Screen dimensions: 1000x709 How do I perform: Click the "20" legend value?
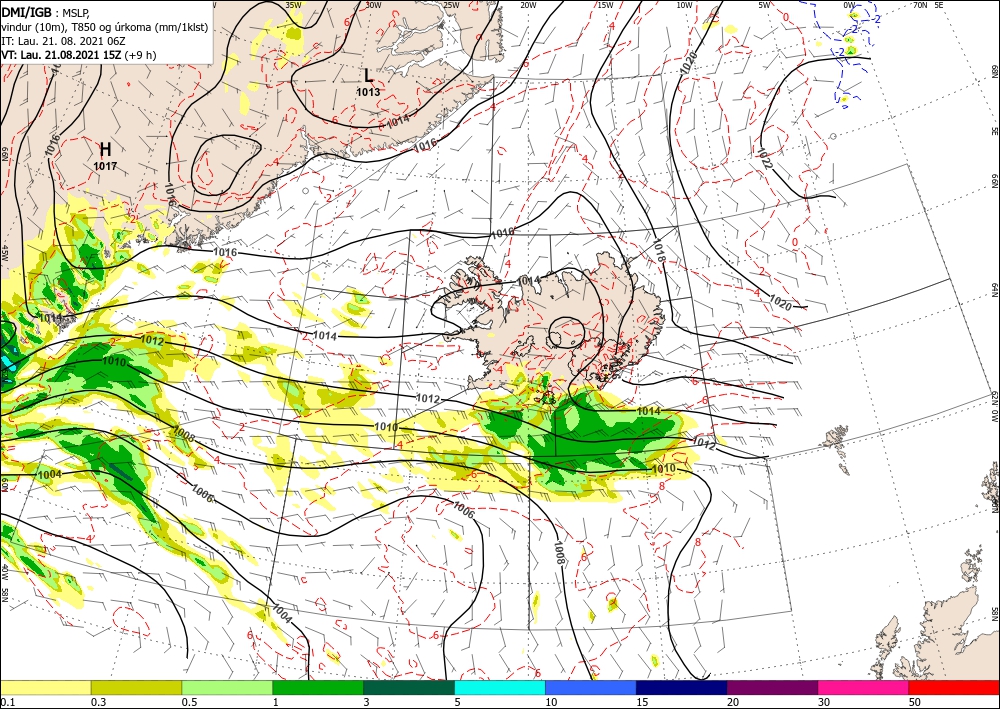(733, 702)
